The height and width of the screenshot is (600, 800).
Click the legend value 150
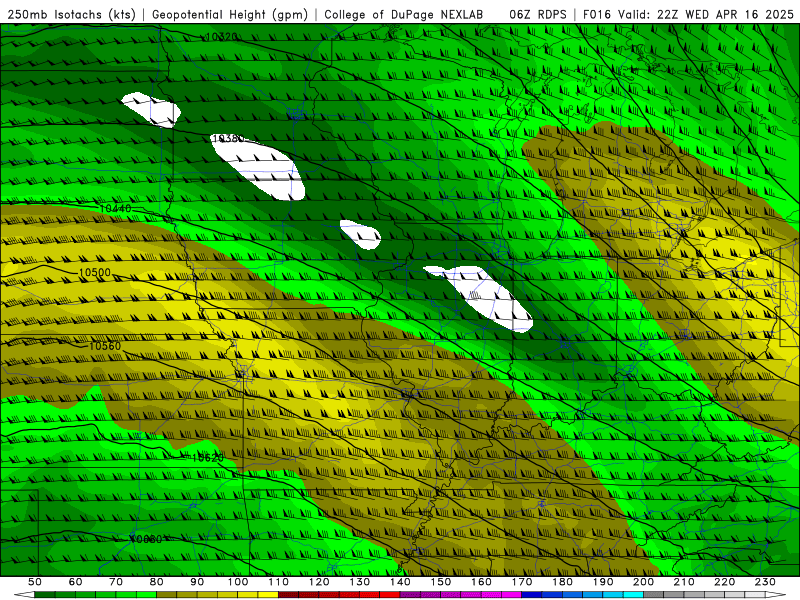[441, 582]
